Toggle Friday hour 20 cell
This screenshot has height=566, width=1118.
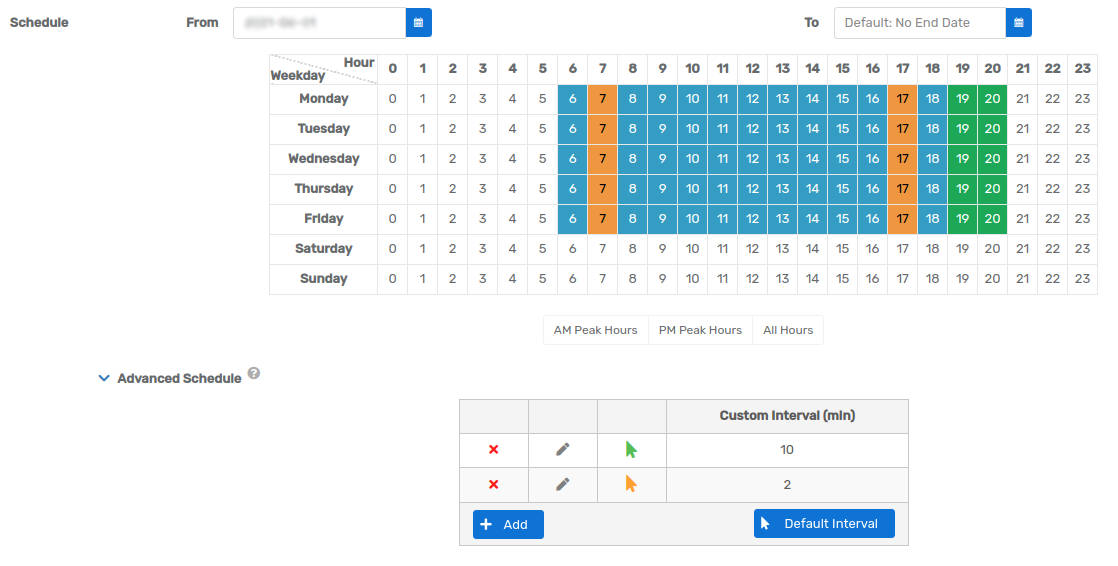tap(993, 219)
